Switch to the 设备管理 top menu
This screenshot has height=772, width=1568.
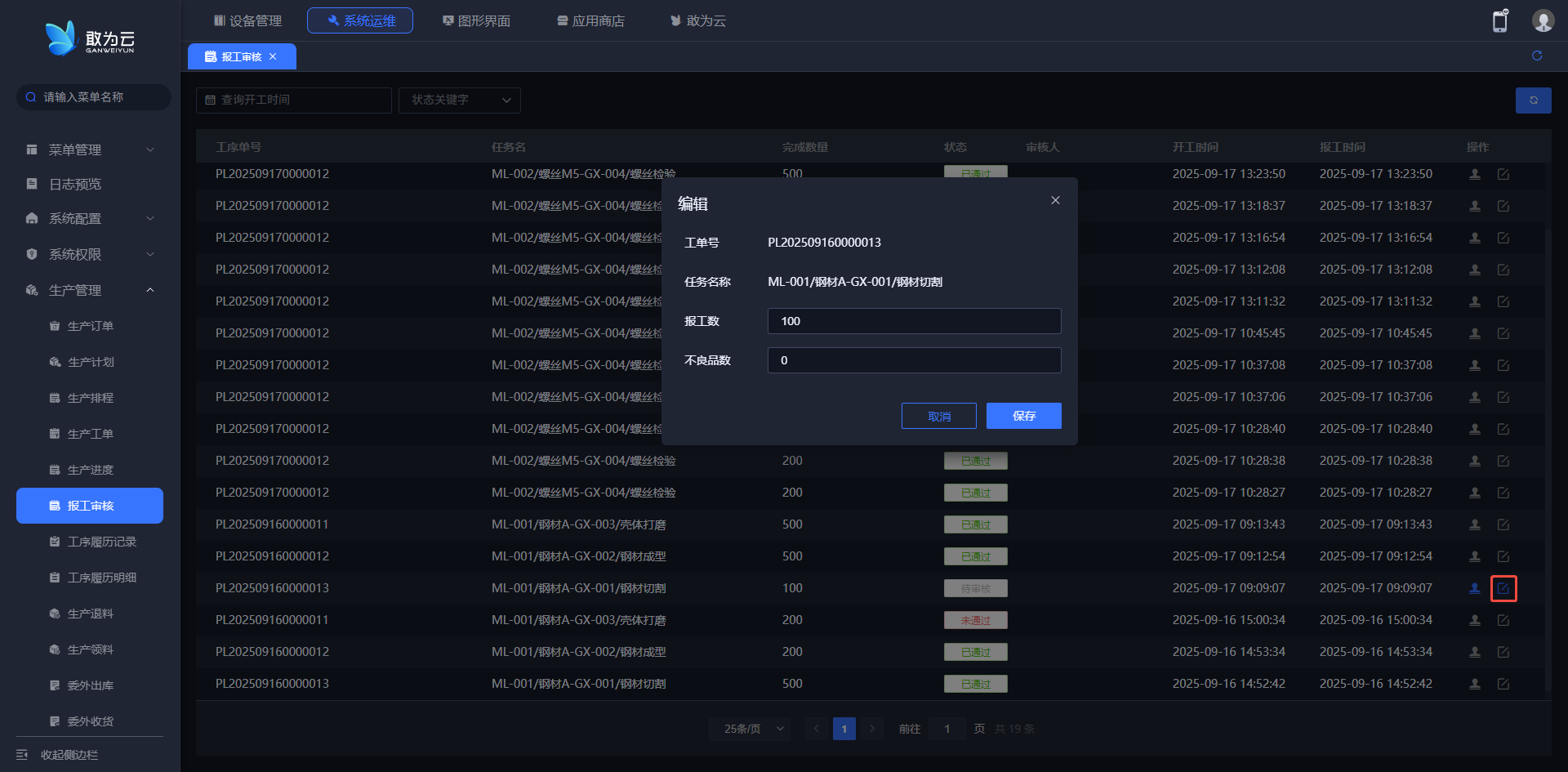pyautogui.click(x=247, y=20)
